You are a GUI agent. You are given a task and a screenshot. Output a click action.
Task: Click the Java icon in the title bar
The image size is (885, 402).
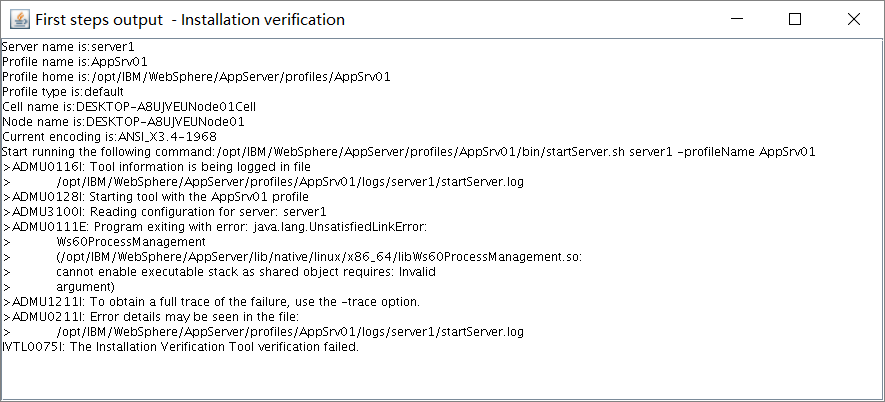coord(20,19)
